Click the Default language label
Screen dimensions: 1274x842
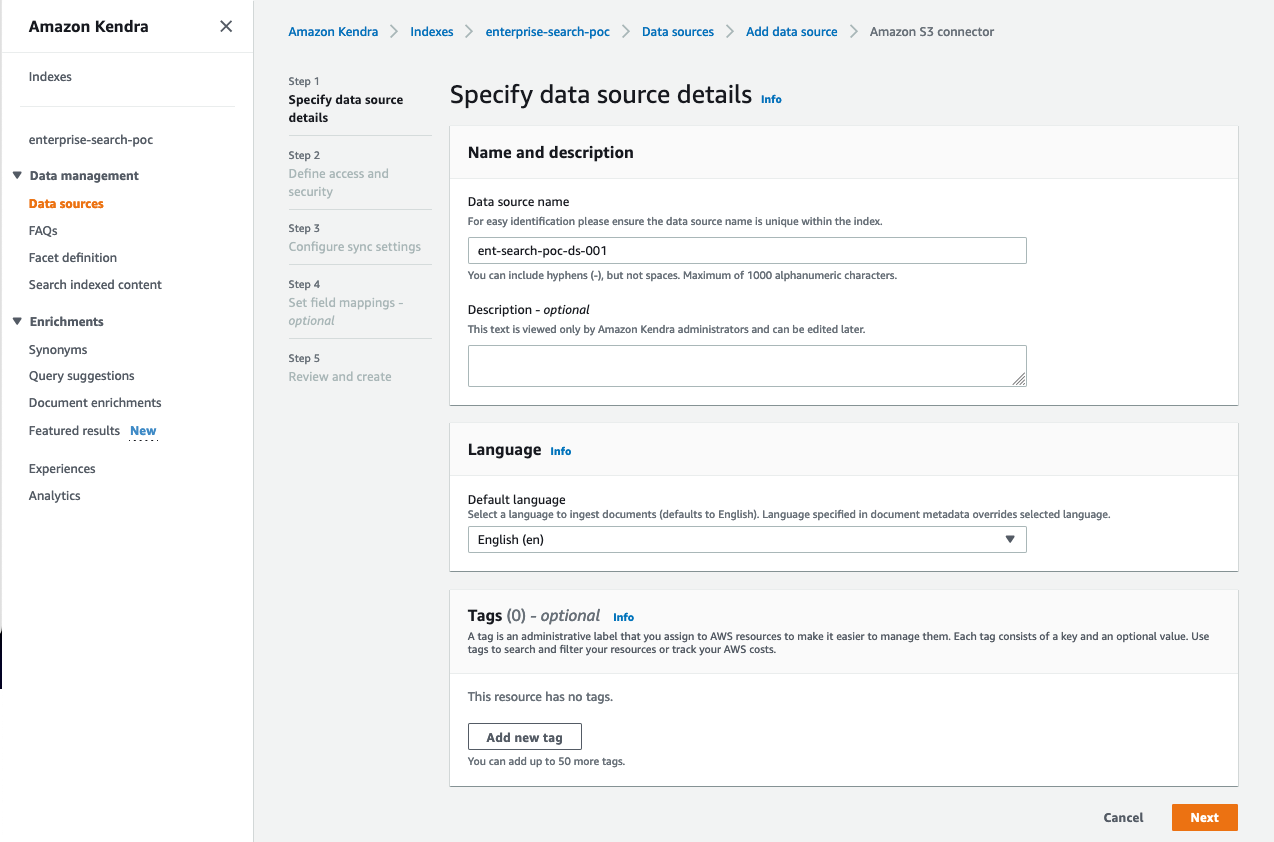pyautogui.click(x=517, y=500)
